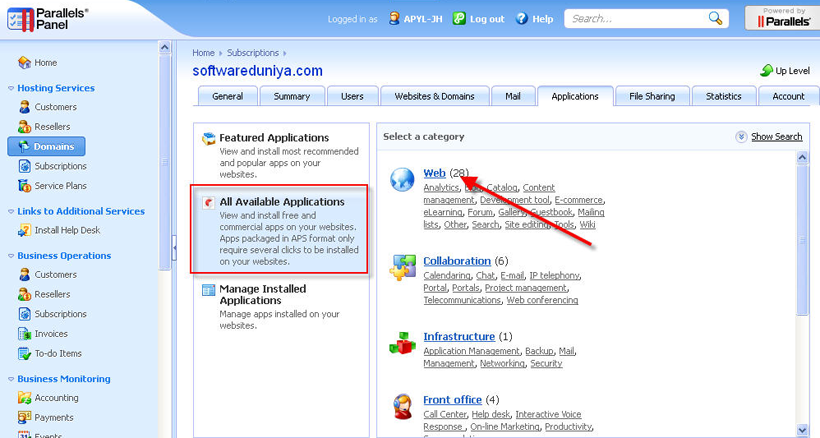Click the Invoices icon

24,334
